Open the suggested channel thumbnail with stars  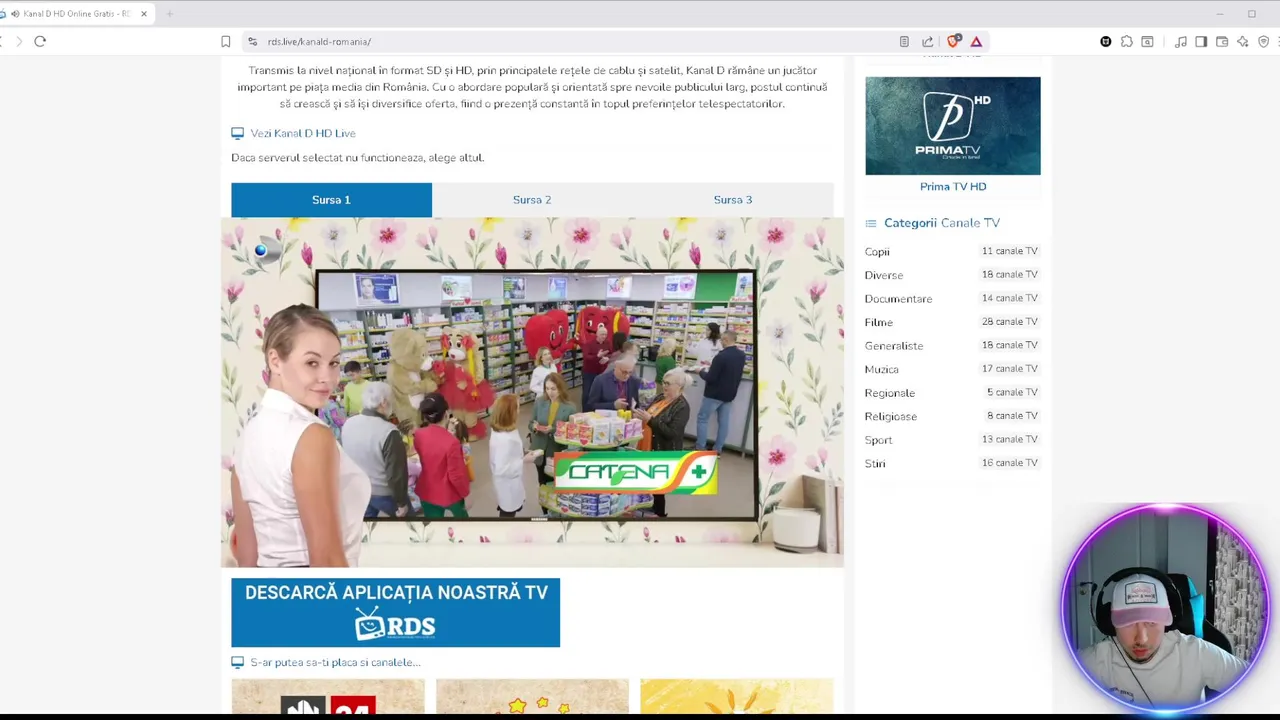(x=532, y=697)
